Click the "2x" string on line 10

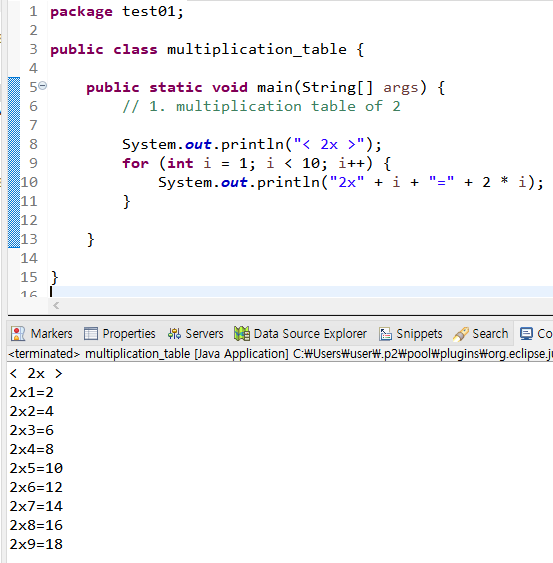pyautogui.click(x=347, y=182)
